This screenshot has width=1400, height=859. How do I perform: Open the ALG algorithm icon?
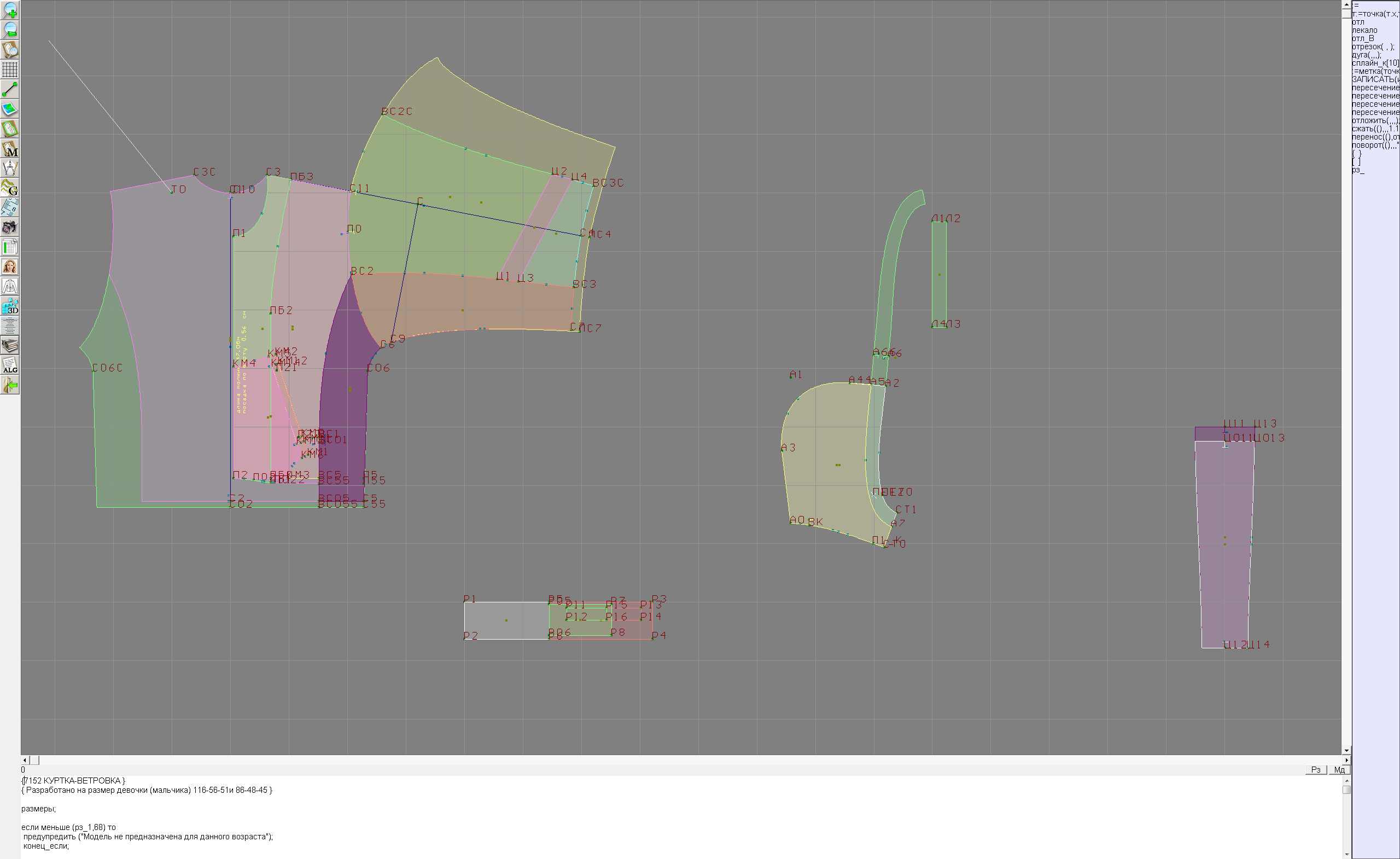point(10,365)
